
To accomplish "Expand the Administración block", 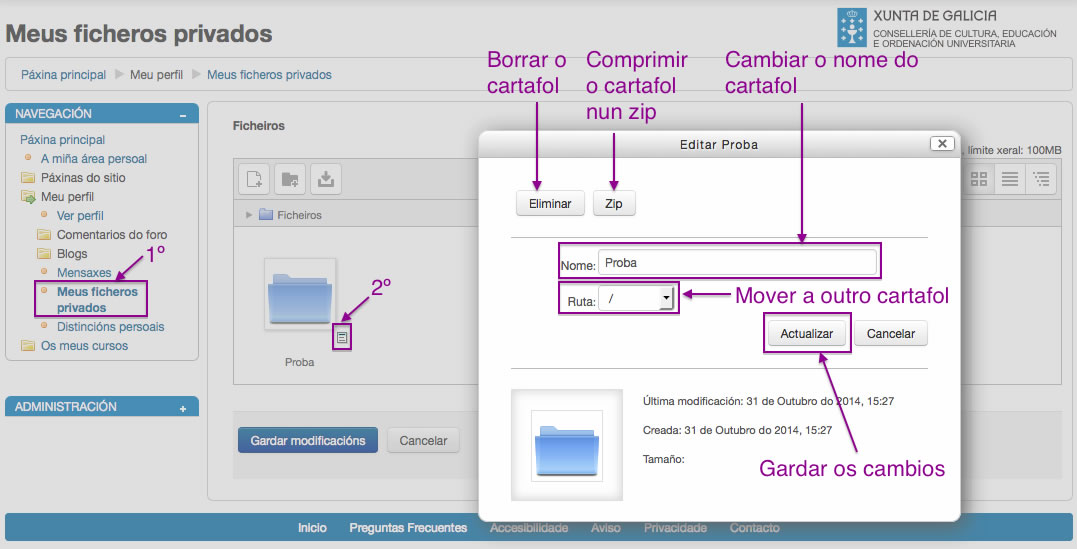I will click(x=183, y=409).
